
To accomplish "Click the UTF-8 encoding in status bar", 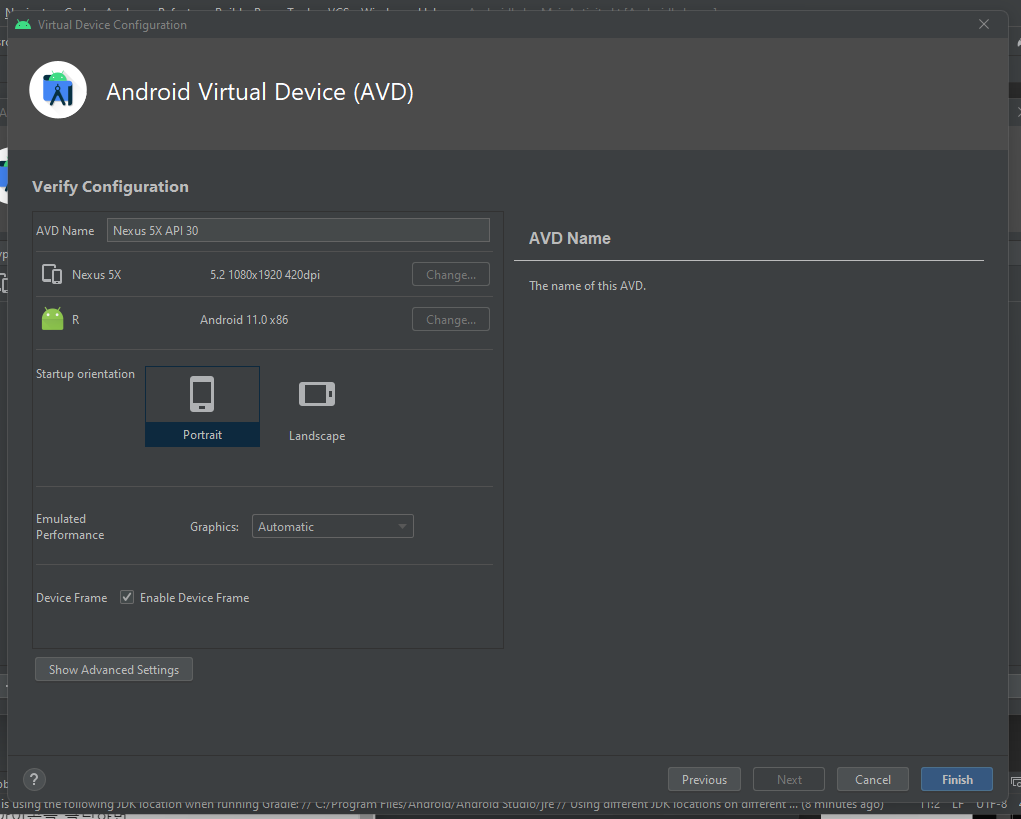I will [x=992, y=804].
